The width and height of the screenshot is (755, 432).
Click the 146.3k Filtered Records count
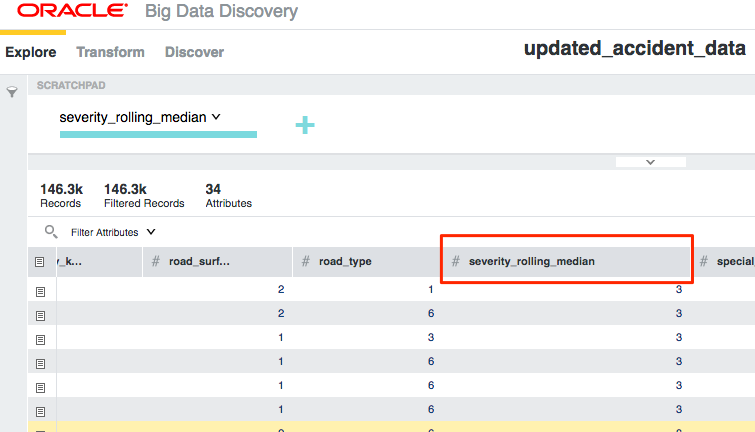point(144,196)
